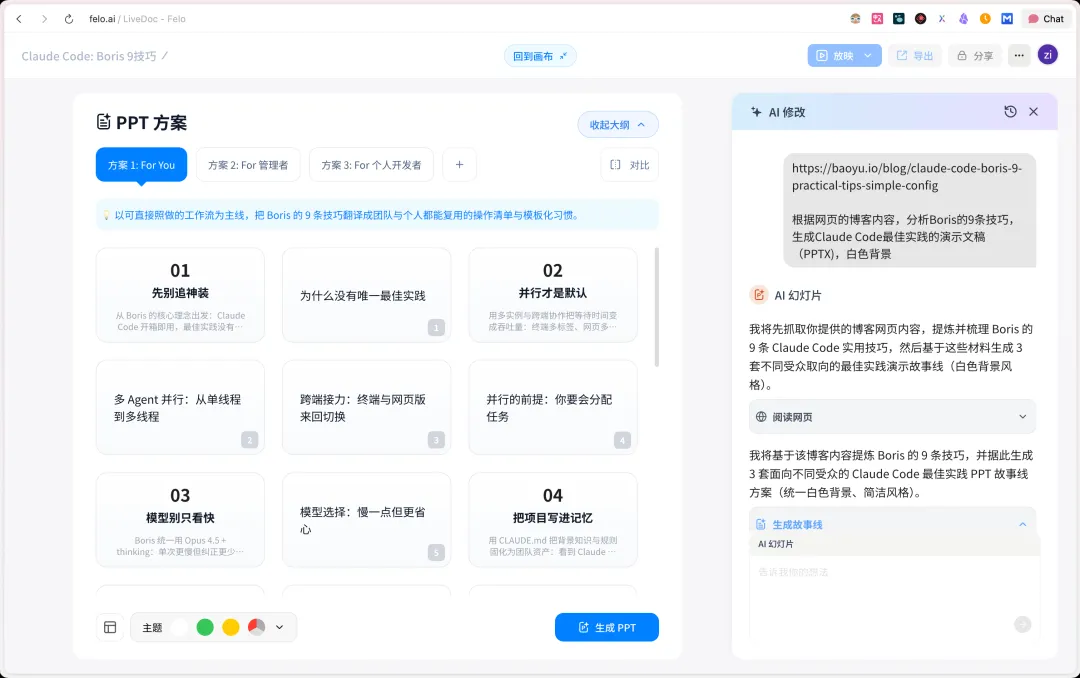Start presentation with 放映 button

[x=835, y=56]
